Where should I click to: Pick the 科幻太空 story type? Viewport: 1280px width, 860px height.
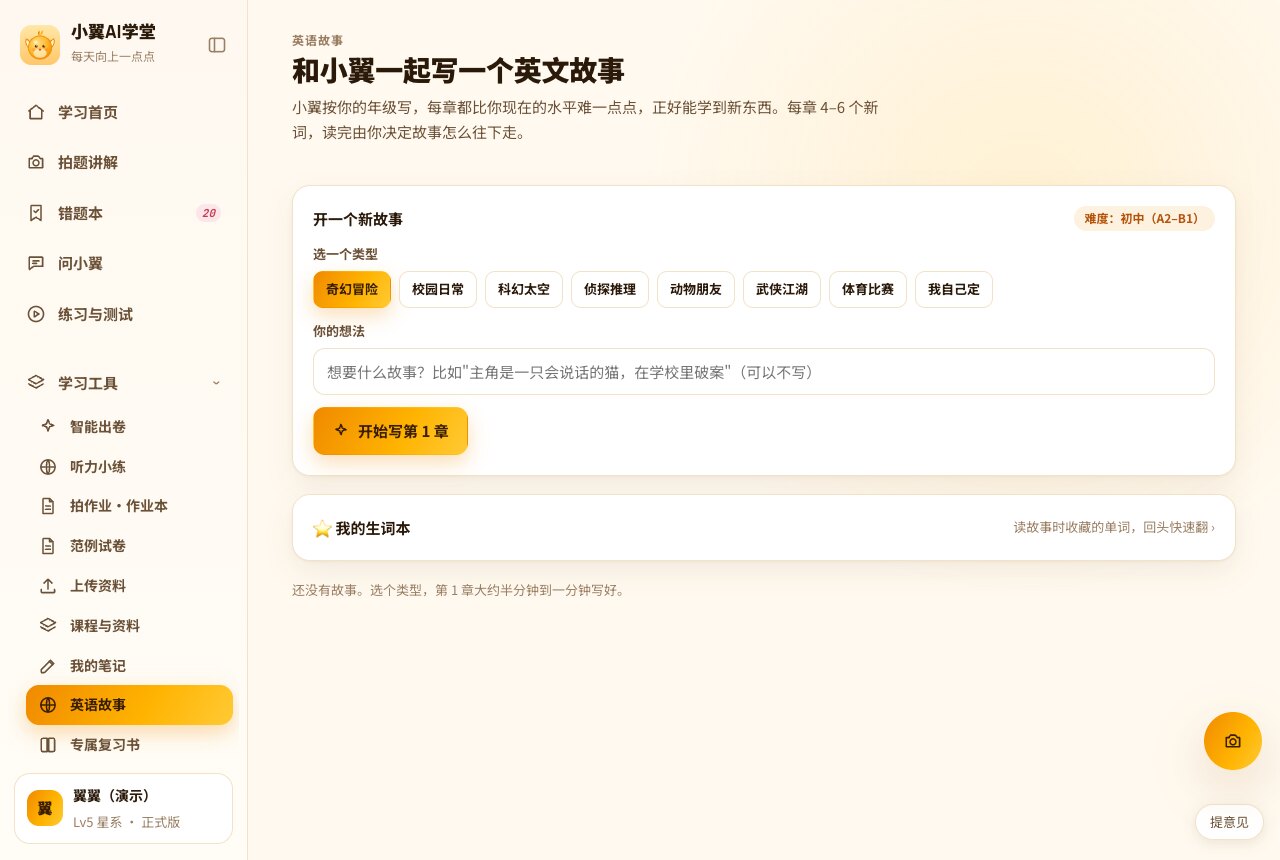click(x=524, y=289)
